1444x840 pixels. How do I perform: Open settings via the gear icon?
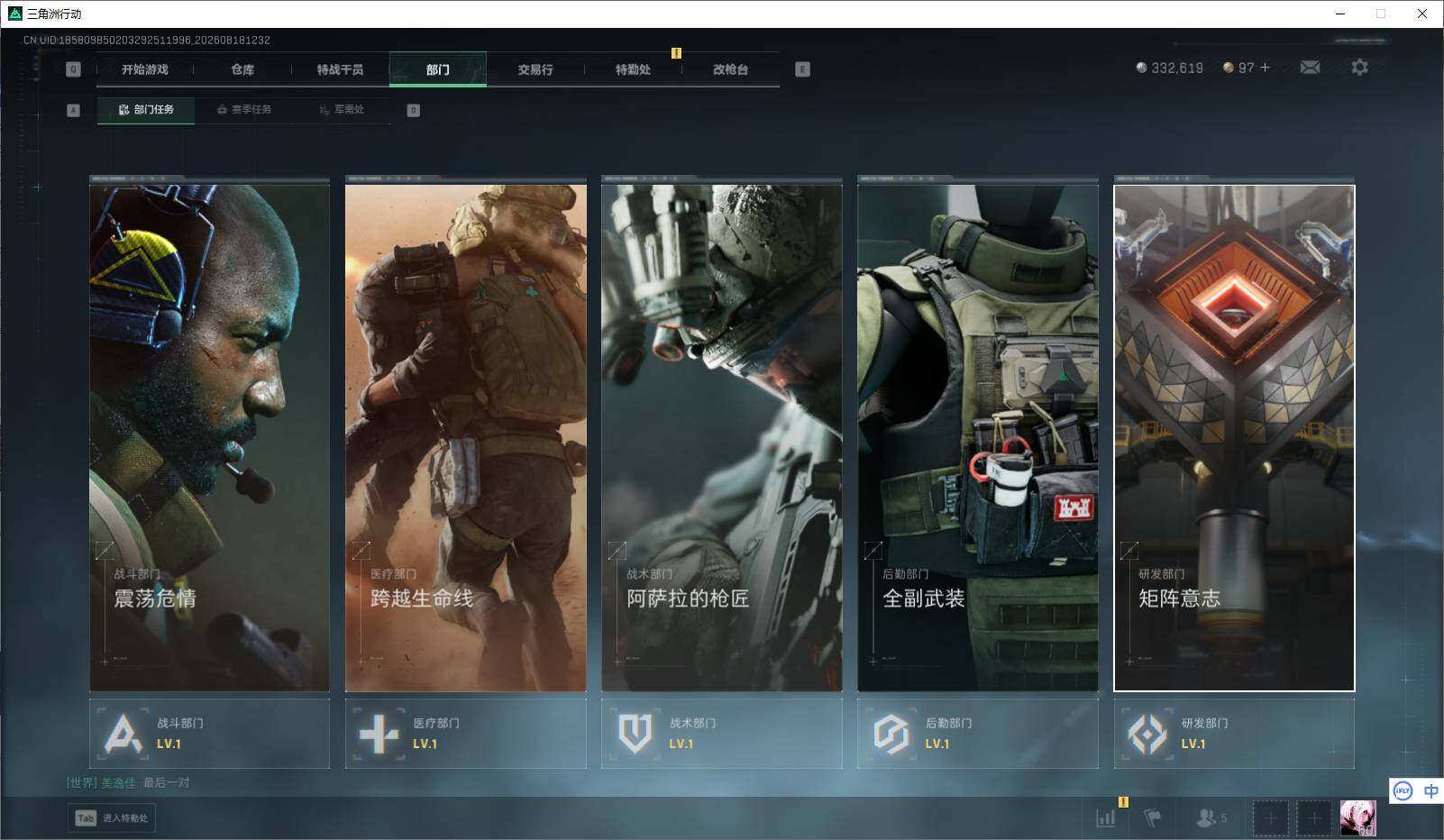tap(1359, 67)
